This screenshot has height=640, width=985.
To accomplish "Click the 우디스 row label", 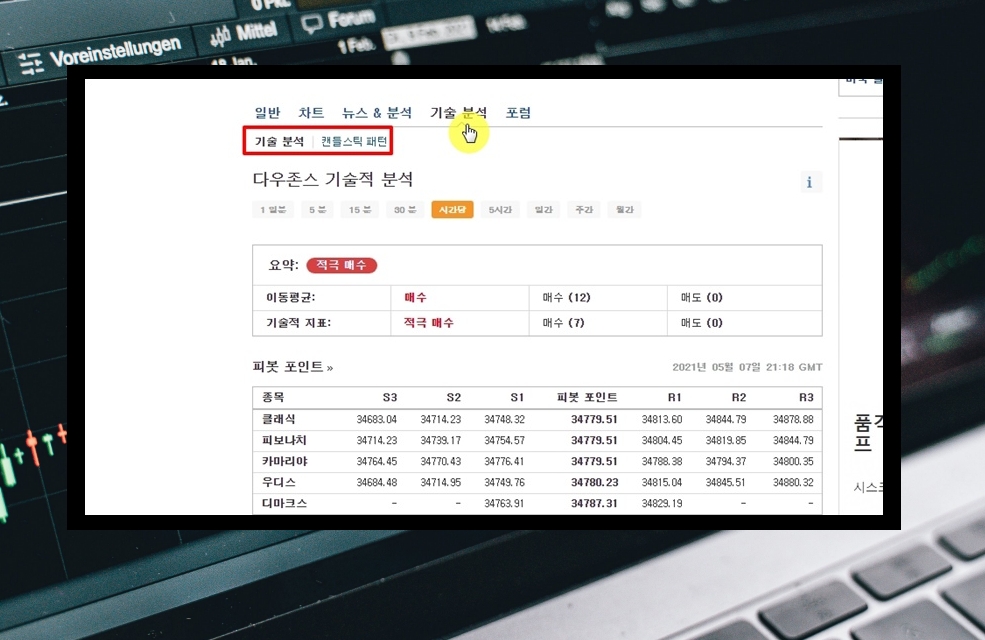I will click(278, 482).
